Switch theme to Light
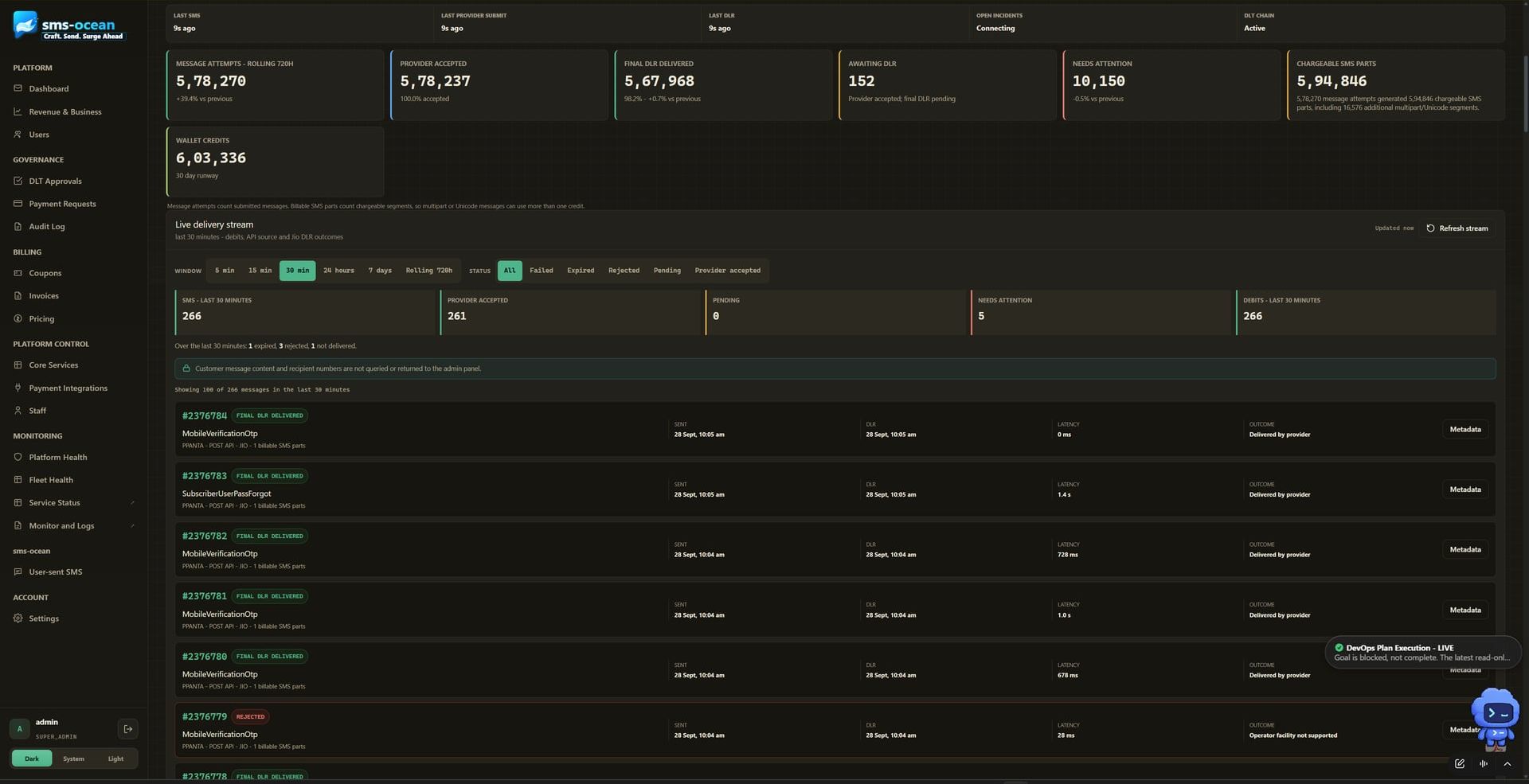 (x=115, y=759)
